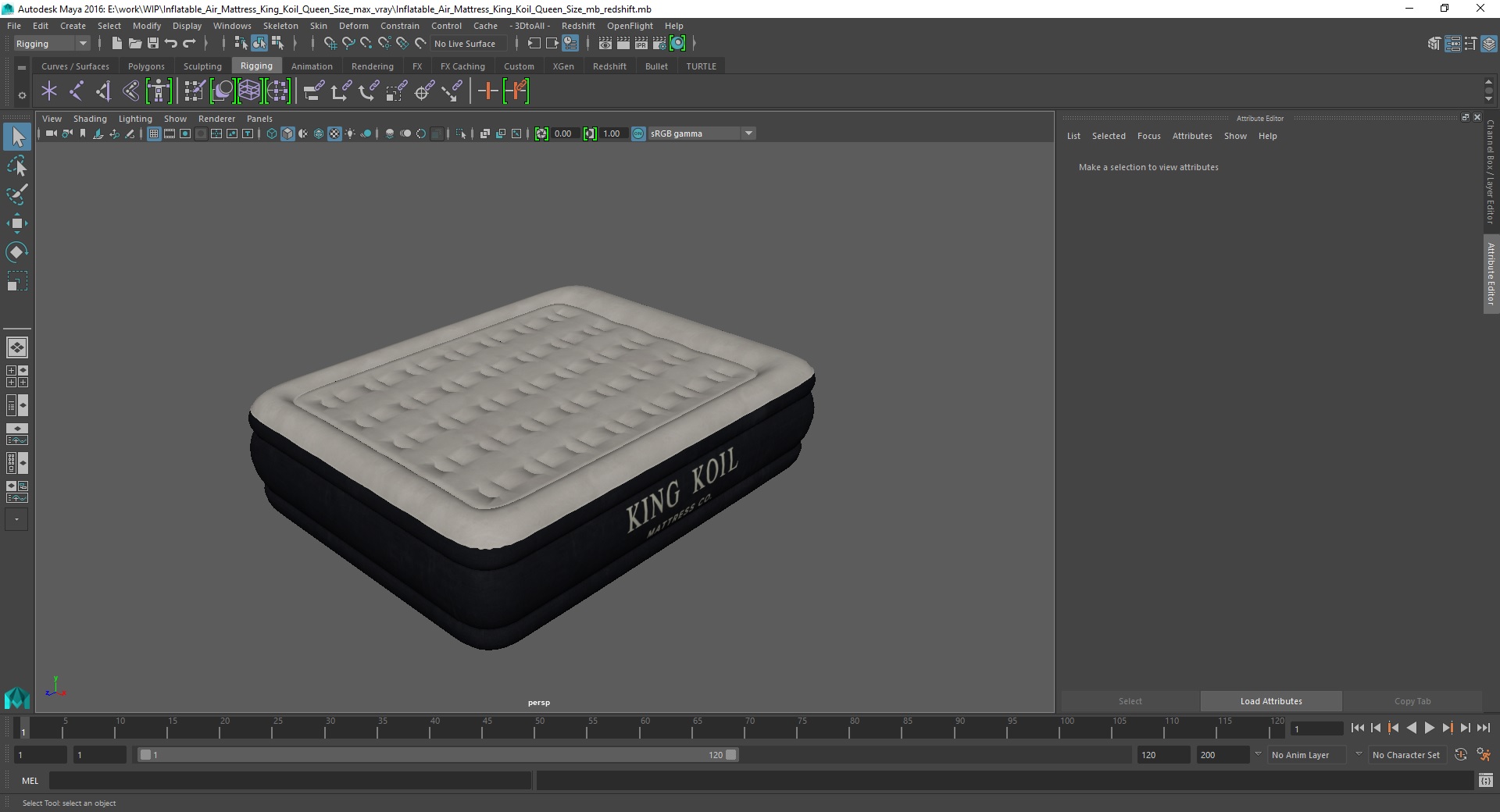Click the Set Key shelf icon
The width and height of the screenshot is (1500, 812).
pyautogui.click(x=487, y=91)
